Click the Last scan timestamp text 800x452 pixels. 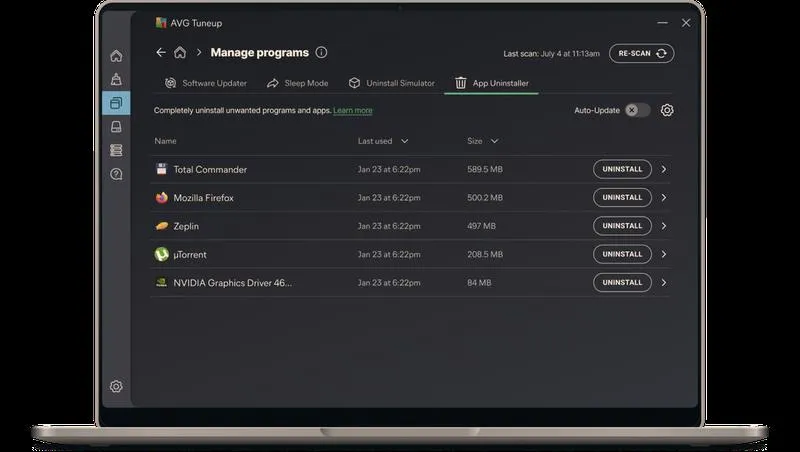click(551, 54)
